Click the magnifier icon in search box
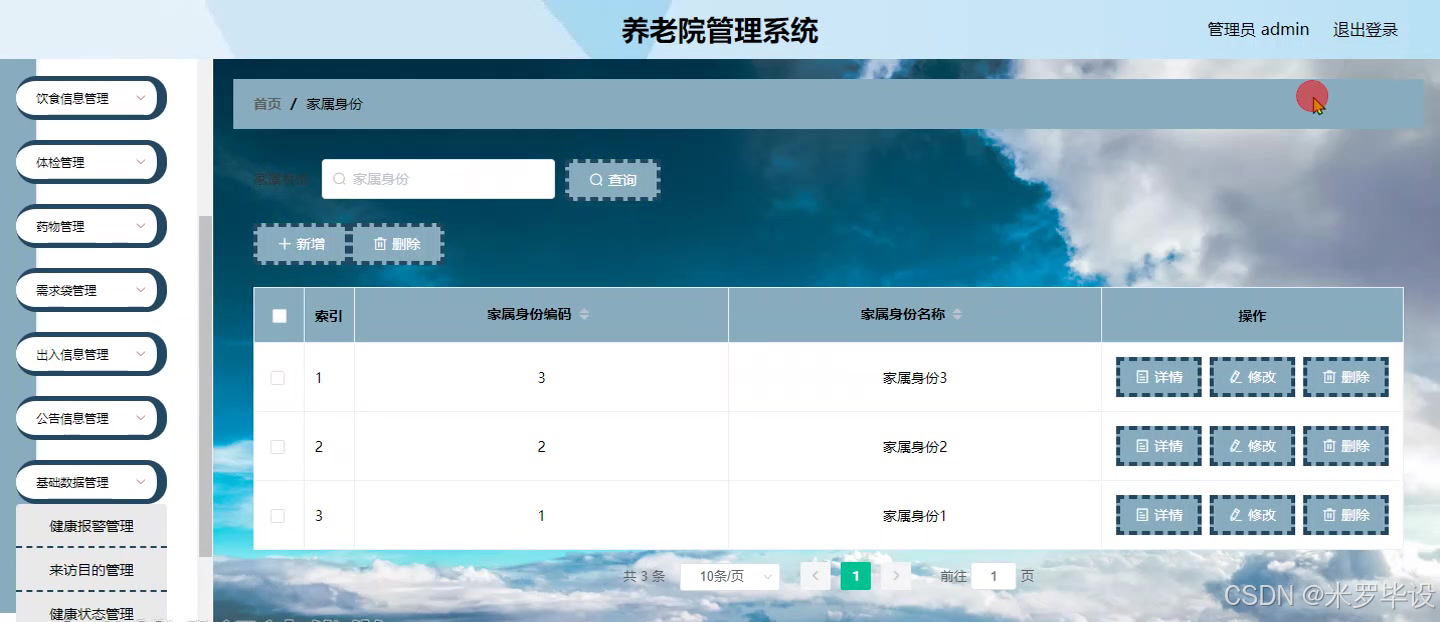 pos(339,179)
